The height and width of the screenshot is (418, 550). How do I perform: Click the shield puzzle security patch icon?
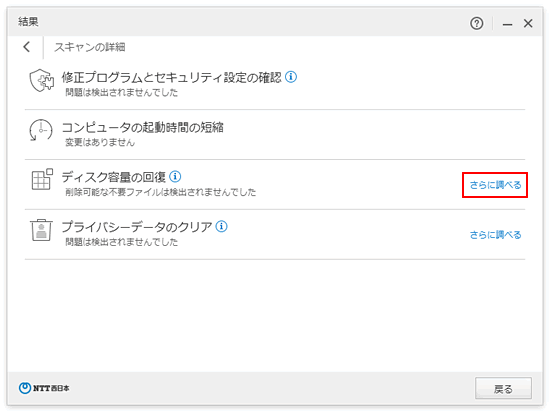click(x=41, y=80)
